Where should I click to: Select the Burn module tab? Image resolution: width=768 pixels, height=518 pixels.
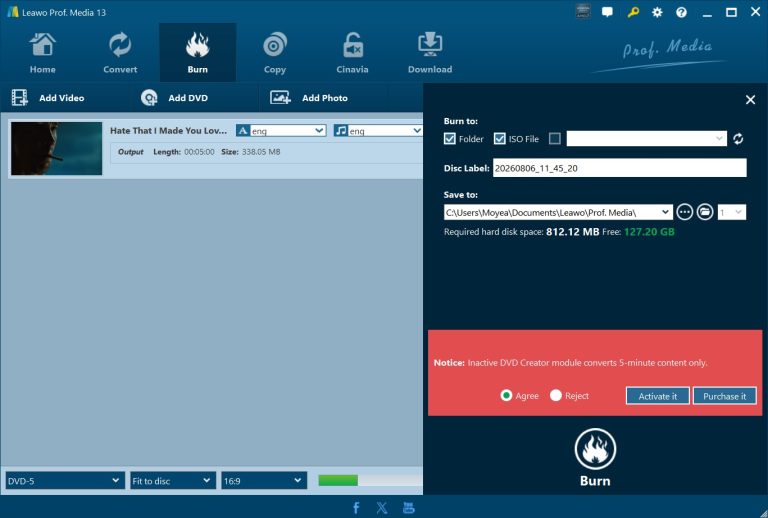point(197,53)
